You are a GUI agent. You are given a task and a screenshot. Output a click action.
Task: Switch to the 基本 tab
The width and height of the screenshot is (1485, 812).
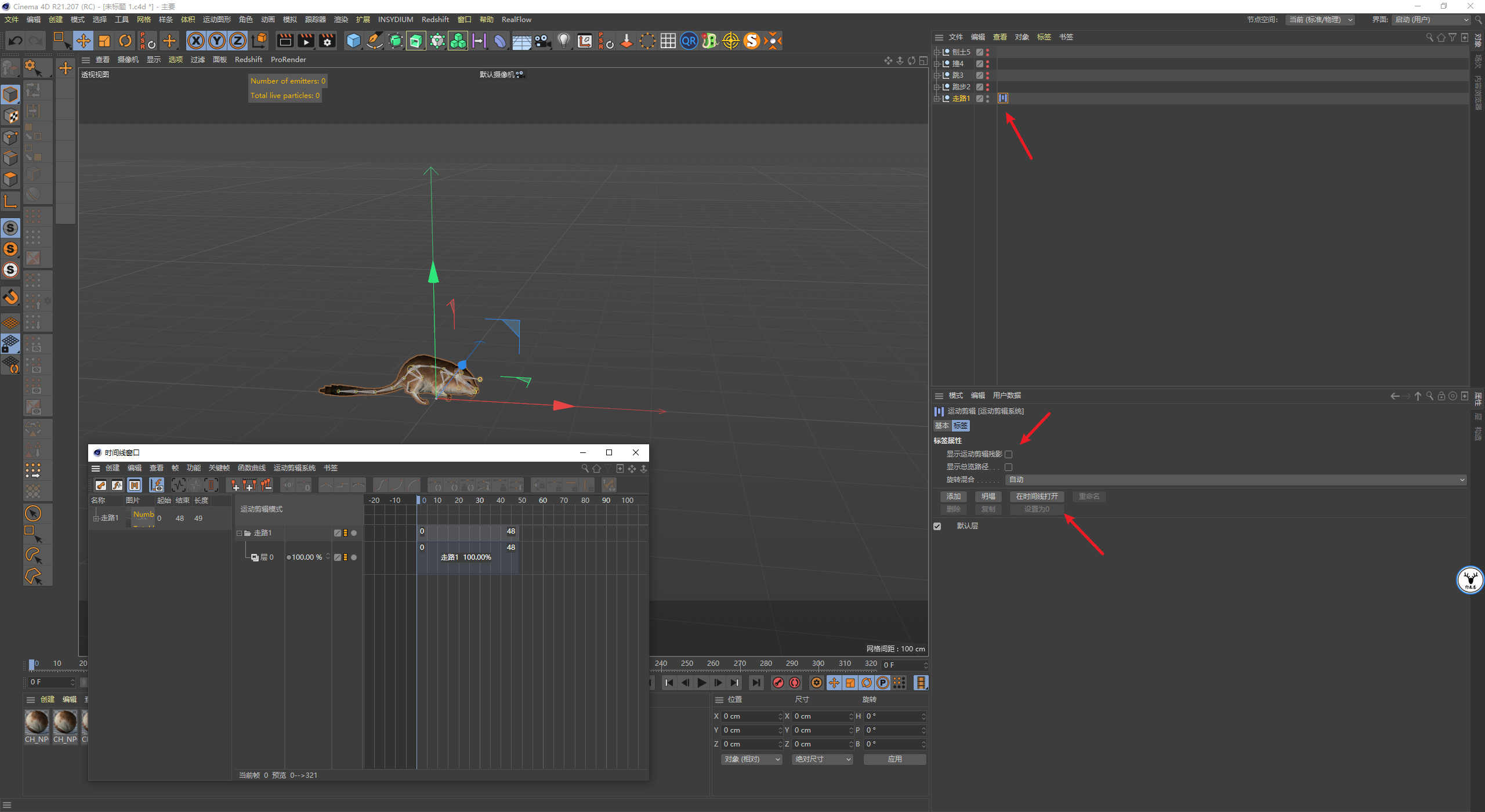[x=941, y=426]
